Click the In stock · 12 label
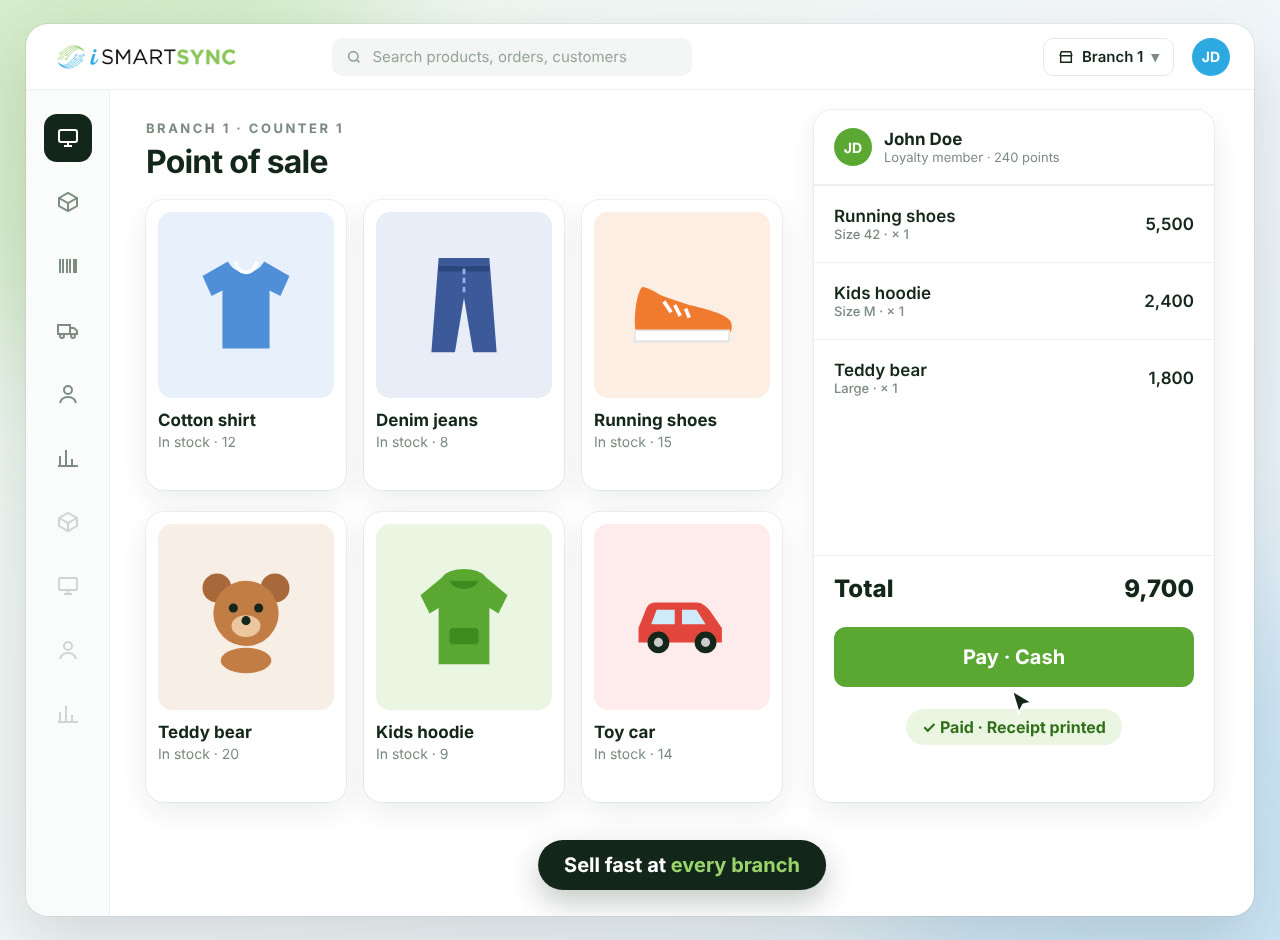The height and width of the screenshot is (940, 1280). (197, 442)
